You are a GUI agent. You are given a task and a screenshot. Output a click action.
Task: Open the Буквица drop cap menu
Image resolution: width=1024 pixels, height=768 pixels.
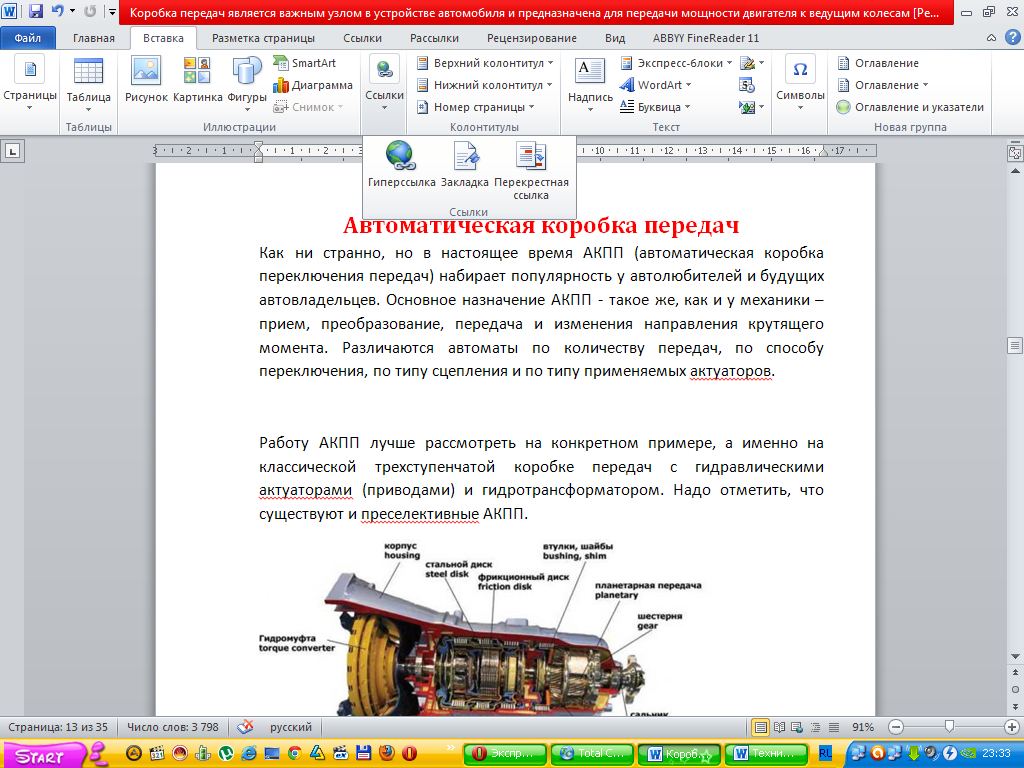pyautogui.click(x=654, y=107)
